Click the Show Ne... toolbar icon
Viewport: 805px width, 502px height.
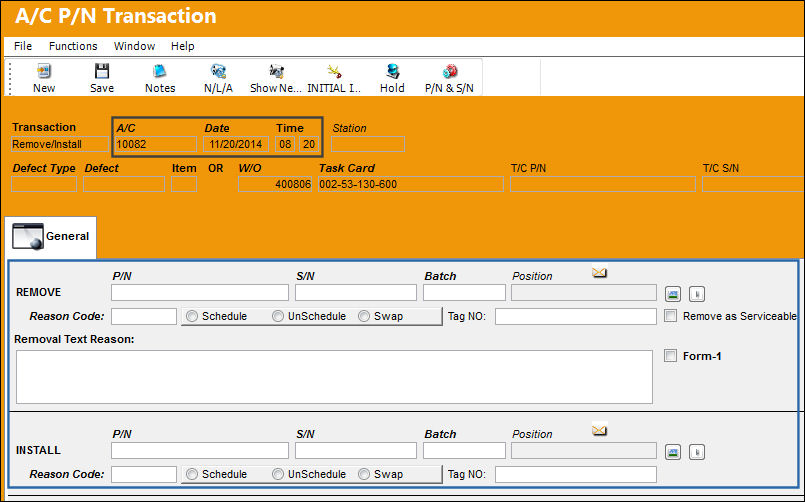tap(276, 71)
